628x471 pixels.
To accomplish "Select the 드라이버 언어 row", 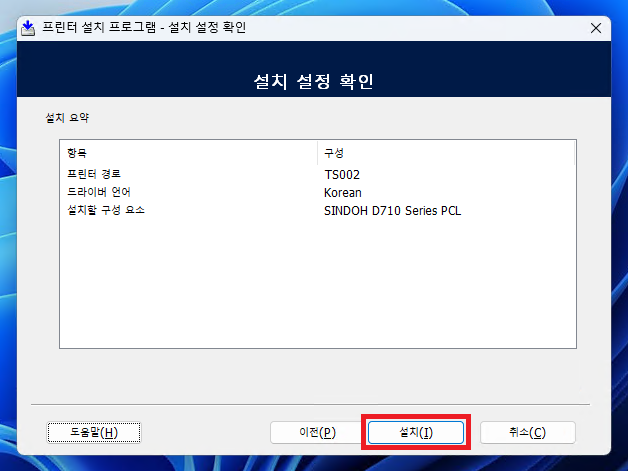I will [98, 192].
